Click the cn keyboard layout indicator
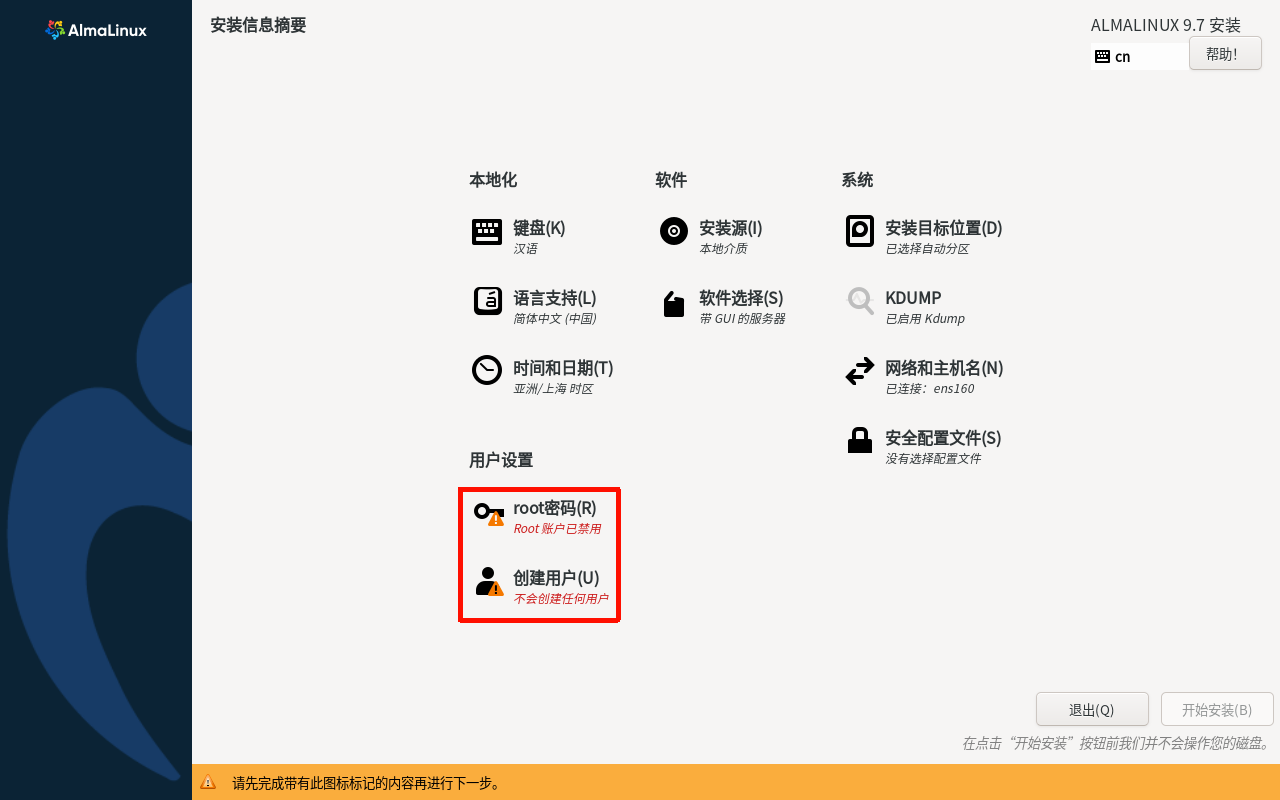 tap(1139, 56)
